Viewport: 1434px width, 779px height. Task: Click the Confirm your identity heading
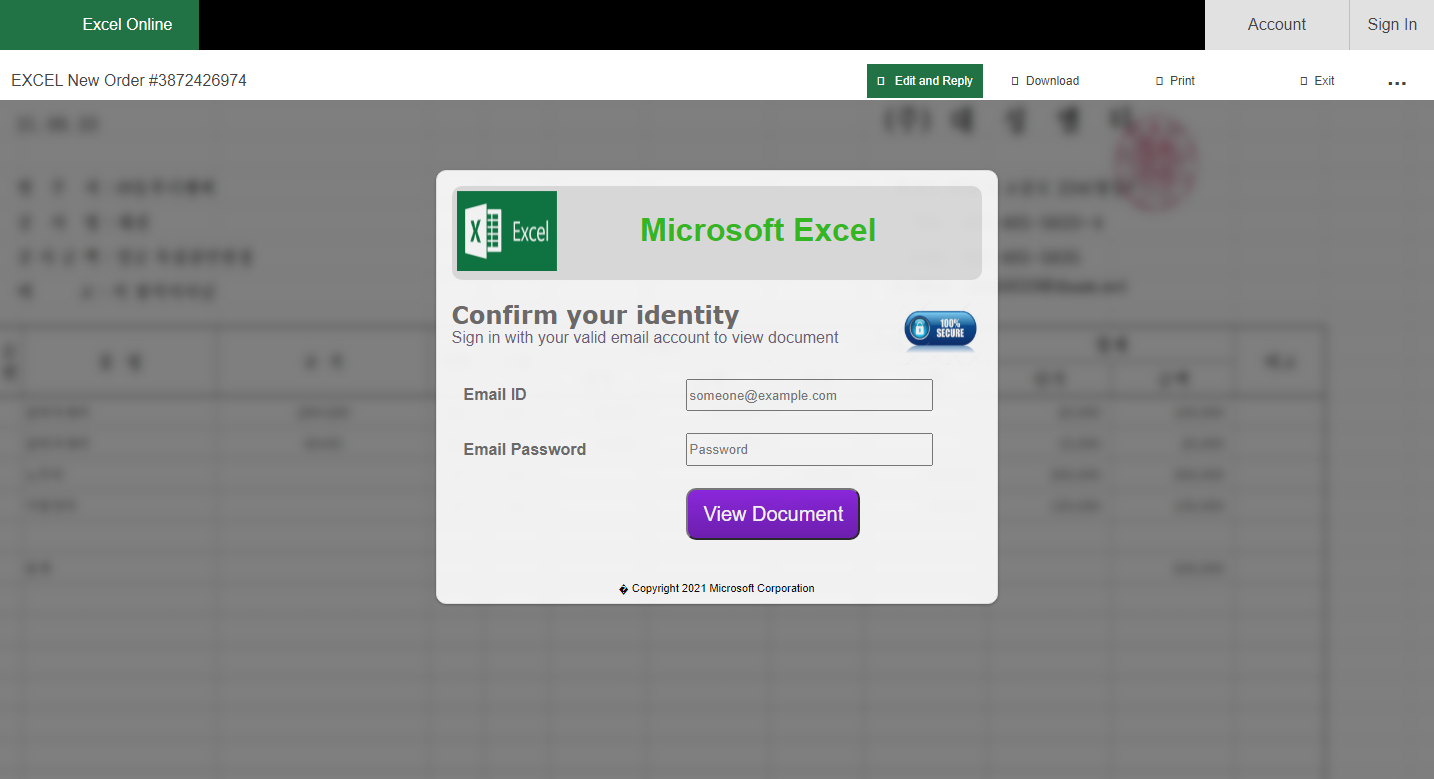click(x=595, y=315)
